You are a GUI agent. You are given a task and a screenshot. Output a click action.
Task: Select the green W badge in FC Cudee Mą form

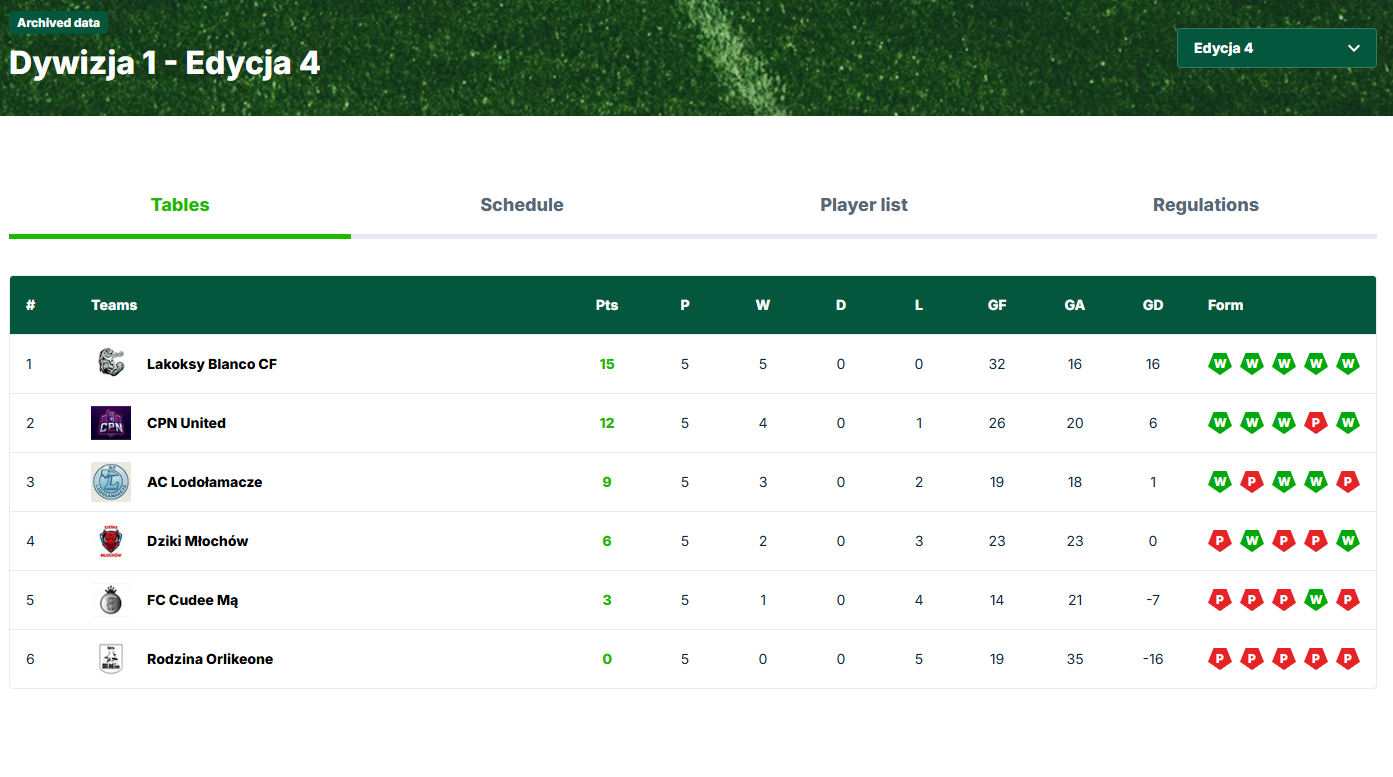click(x=1316, y=599)
